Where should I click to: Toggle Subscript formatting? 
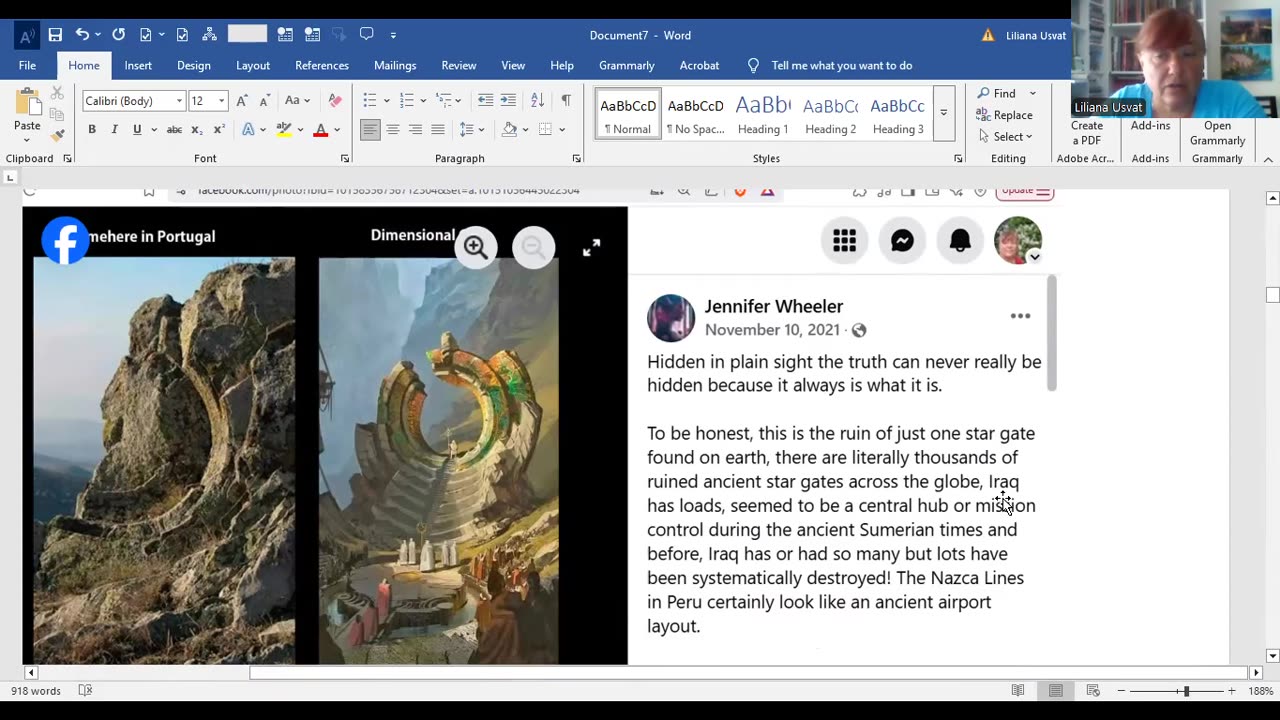[x=197, y=129]
